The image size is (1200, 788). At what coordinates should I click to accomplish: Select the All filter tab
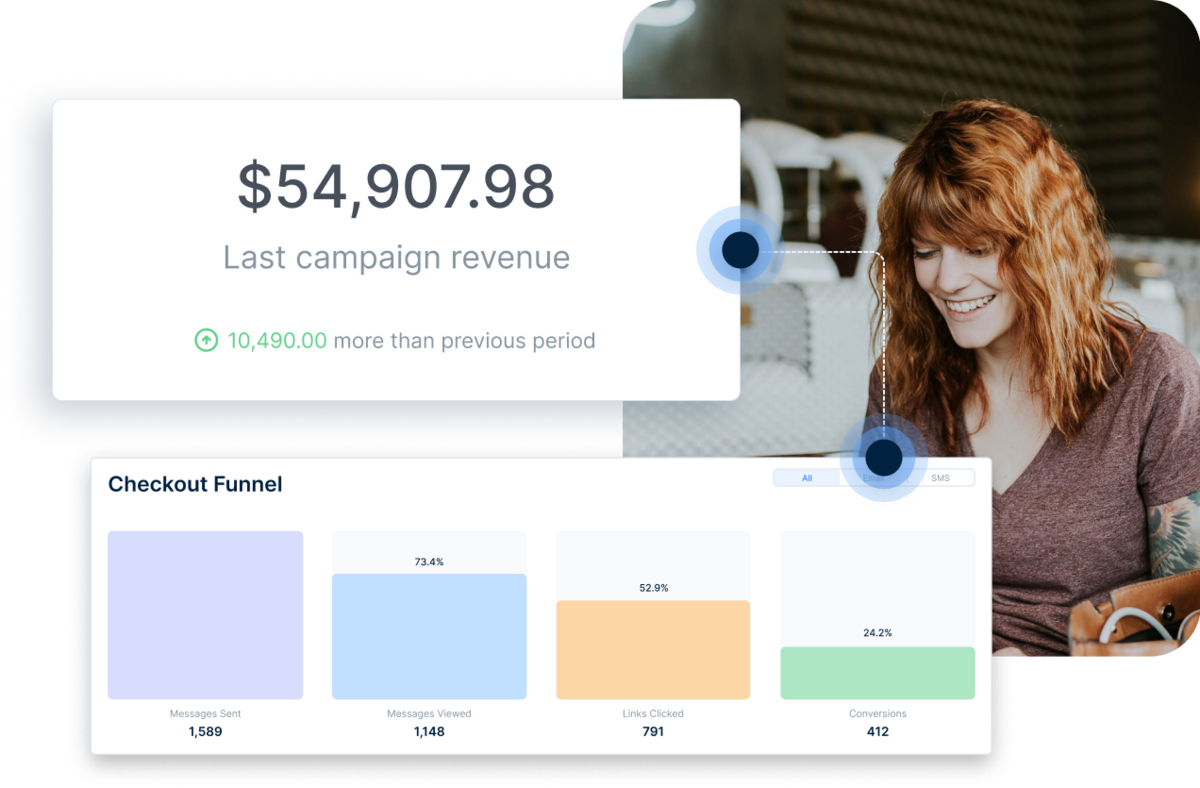tap(807, 478)
